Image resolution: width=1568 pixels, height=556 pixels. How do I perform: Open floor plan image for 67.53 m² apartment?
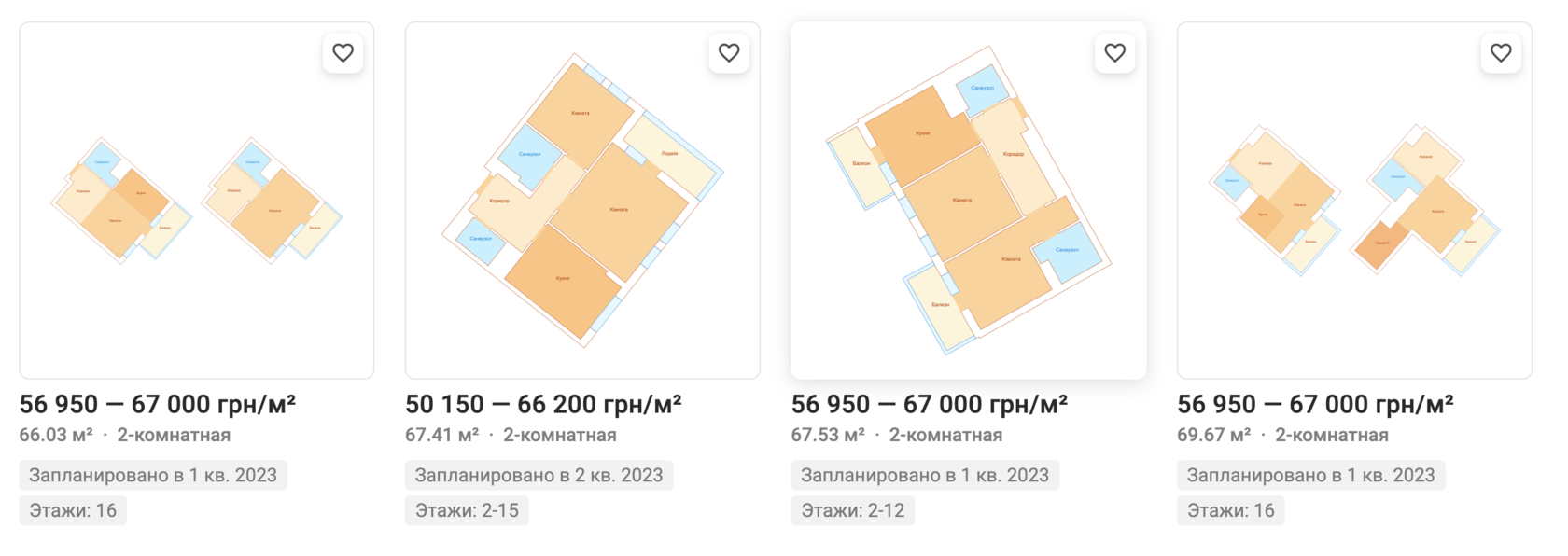[x=968, y=201]
